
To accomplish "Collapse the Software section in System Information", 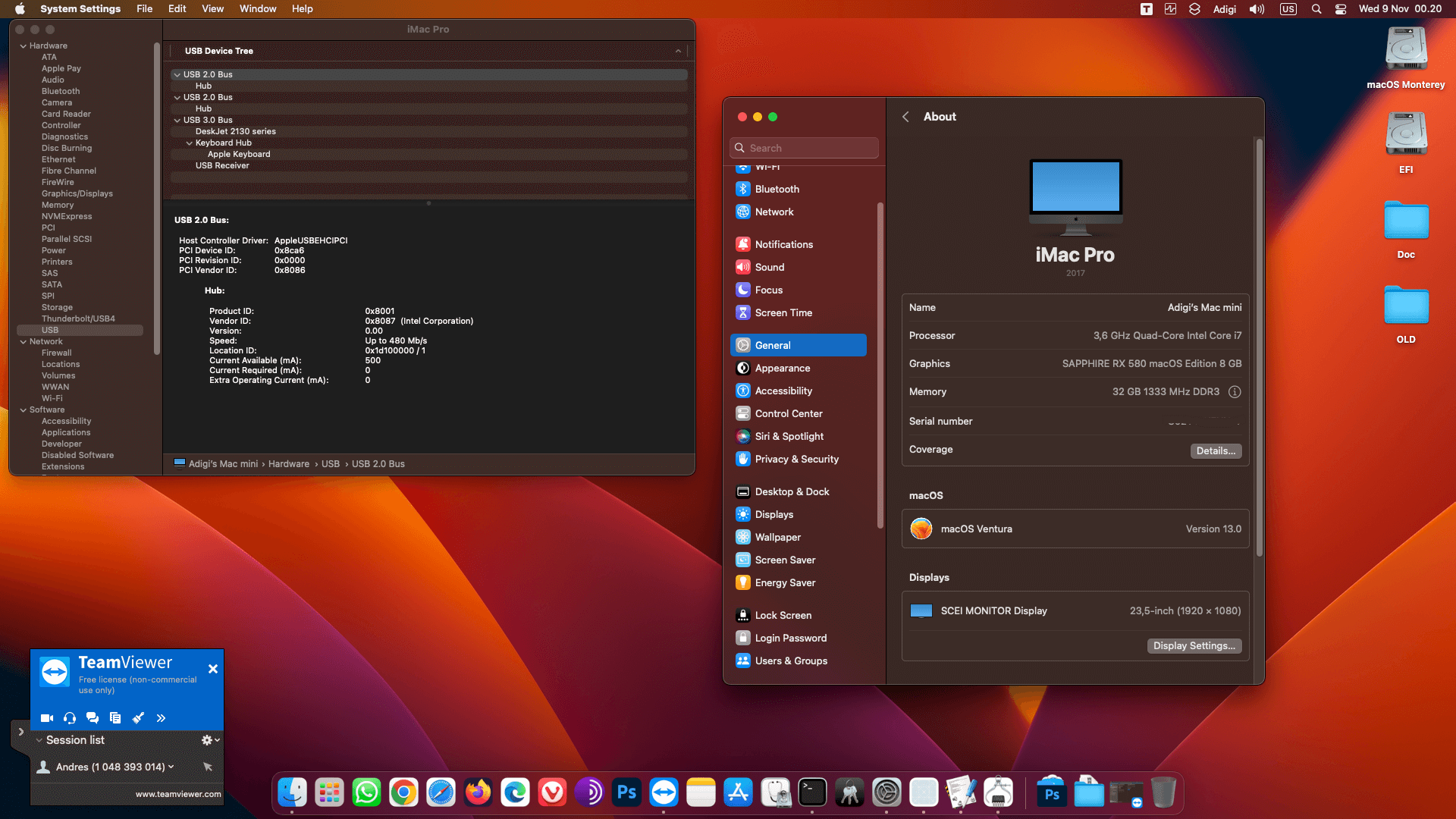I will pyautogui.click(x=24, y=410).
